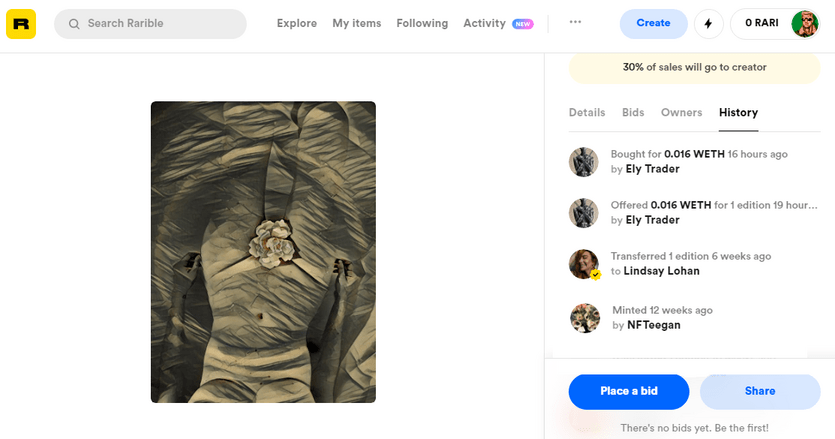Open Ely Trader avatar in Bought entry
This screenshot has height=439, width=835.
tap(584, 161)
